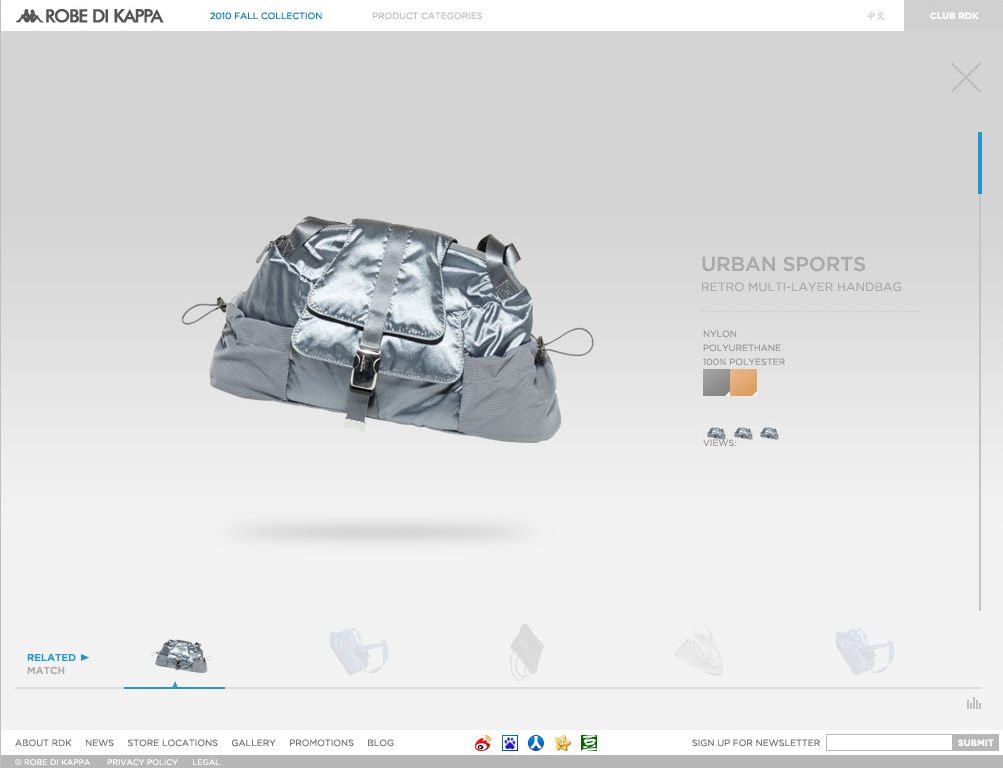
Task: Click the green Douban social icon
Action: pyautogui.click(x=589, y=743)
